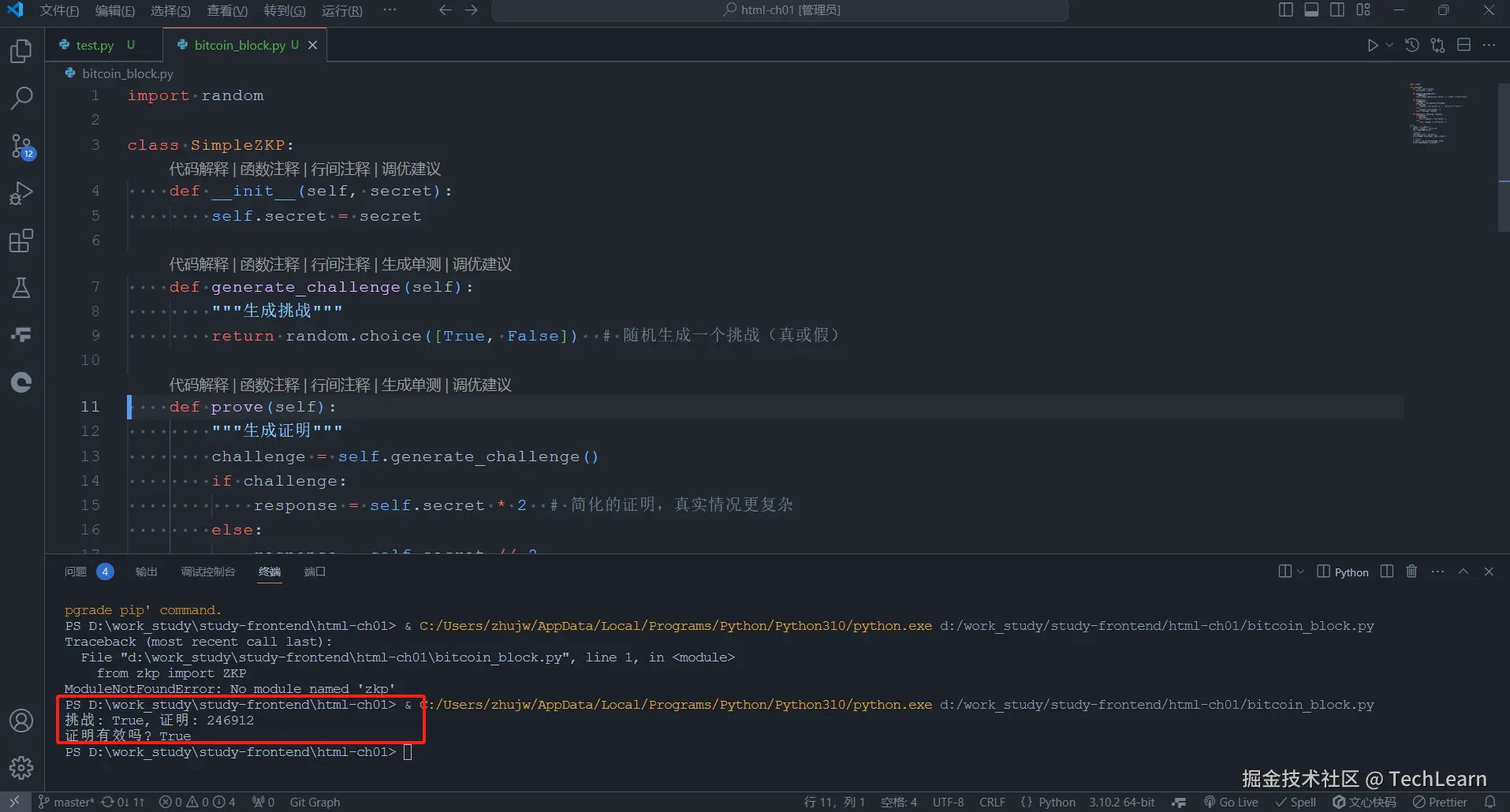Close the terminal panel
The image size is (1510, 812).
click(1489, 572)
